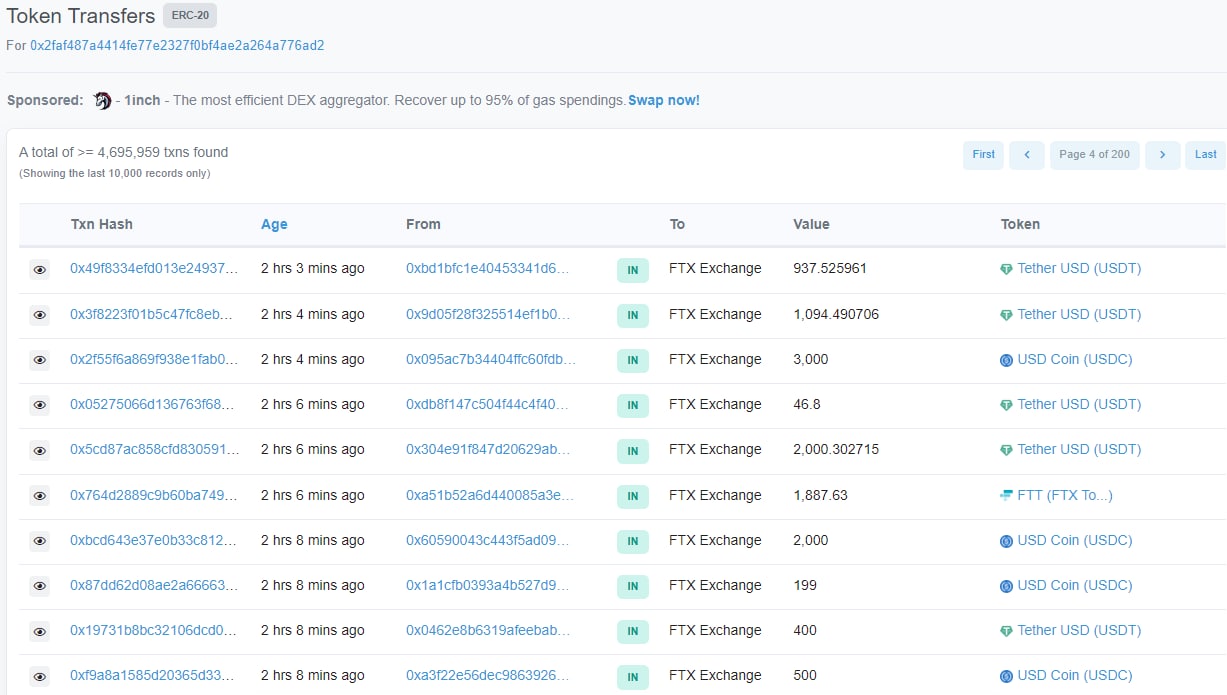Click the value 1,887.63

[820, 495]
